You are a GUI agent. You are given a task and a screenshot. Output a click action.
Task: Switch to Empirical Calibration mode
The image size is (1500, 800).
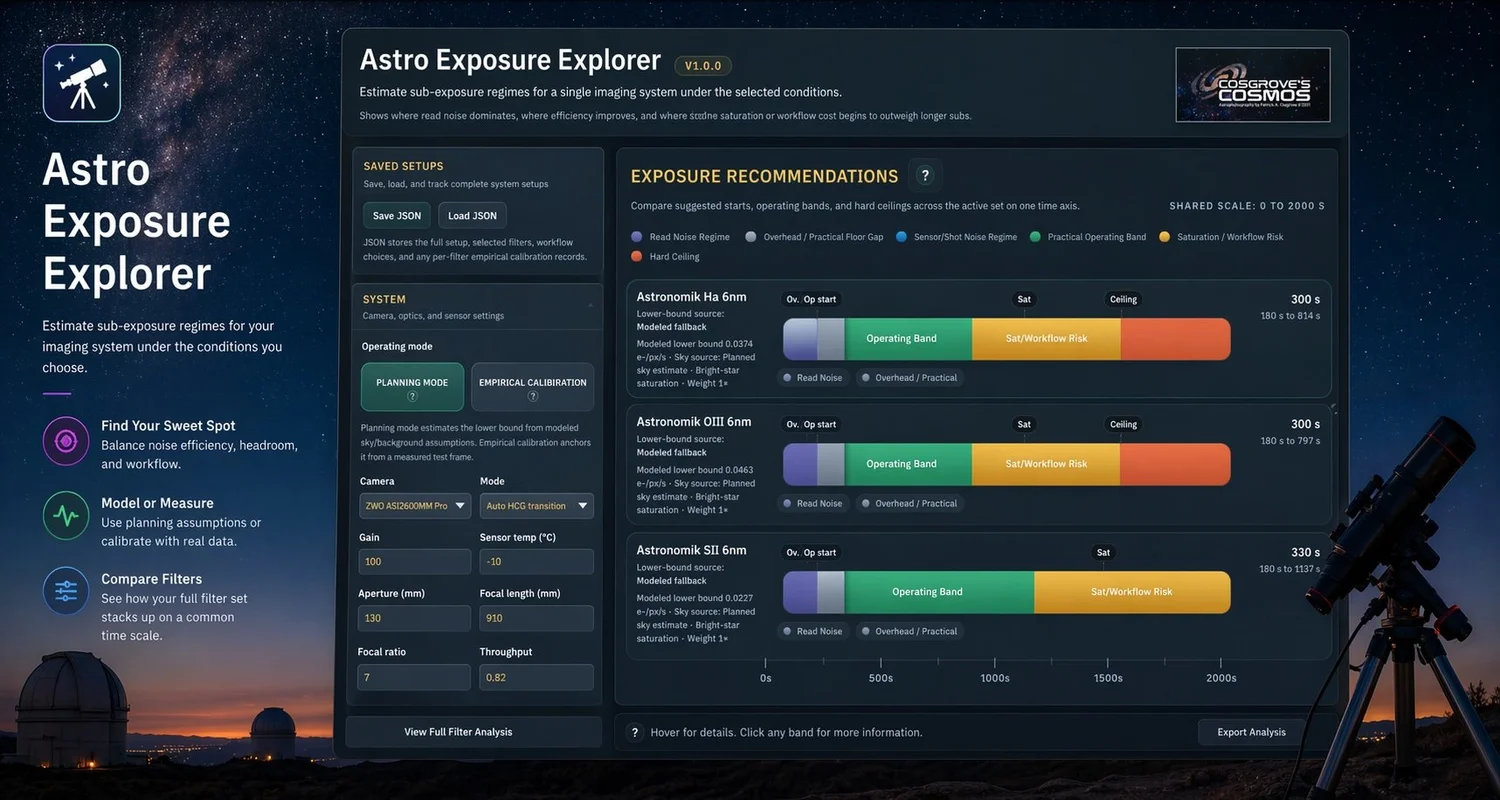coord(533,384)
